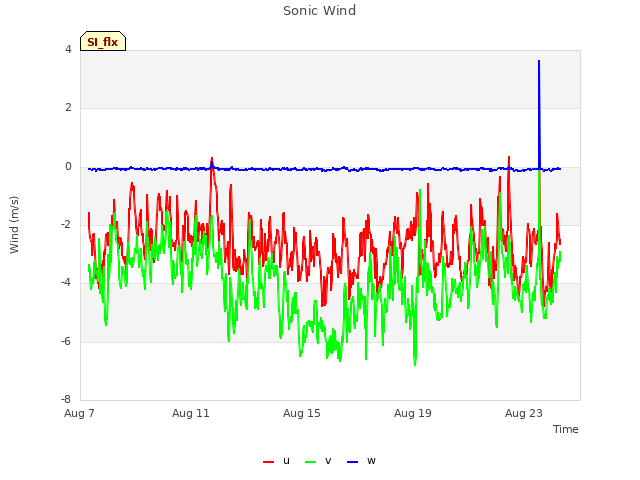Click the Aug 11 x-axis label

191,413
